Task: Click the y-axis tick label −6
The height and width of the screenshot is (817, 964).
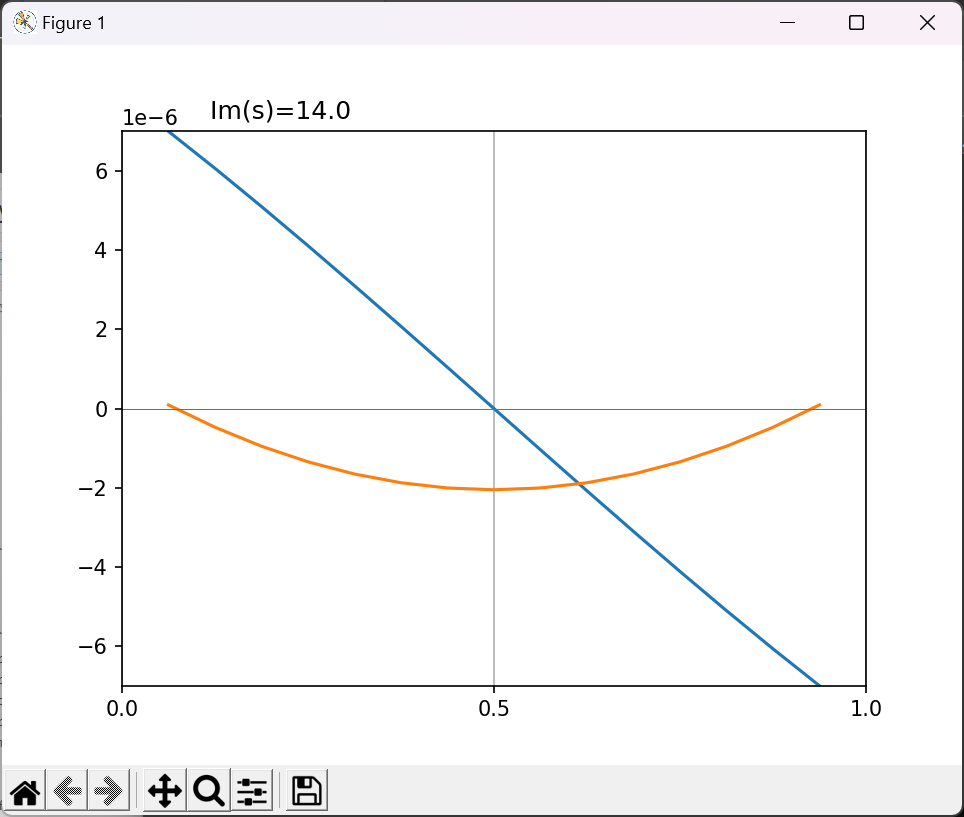Action: coord(93,646)
